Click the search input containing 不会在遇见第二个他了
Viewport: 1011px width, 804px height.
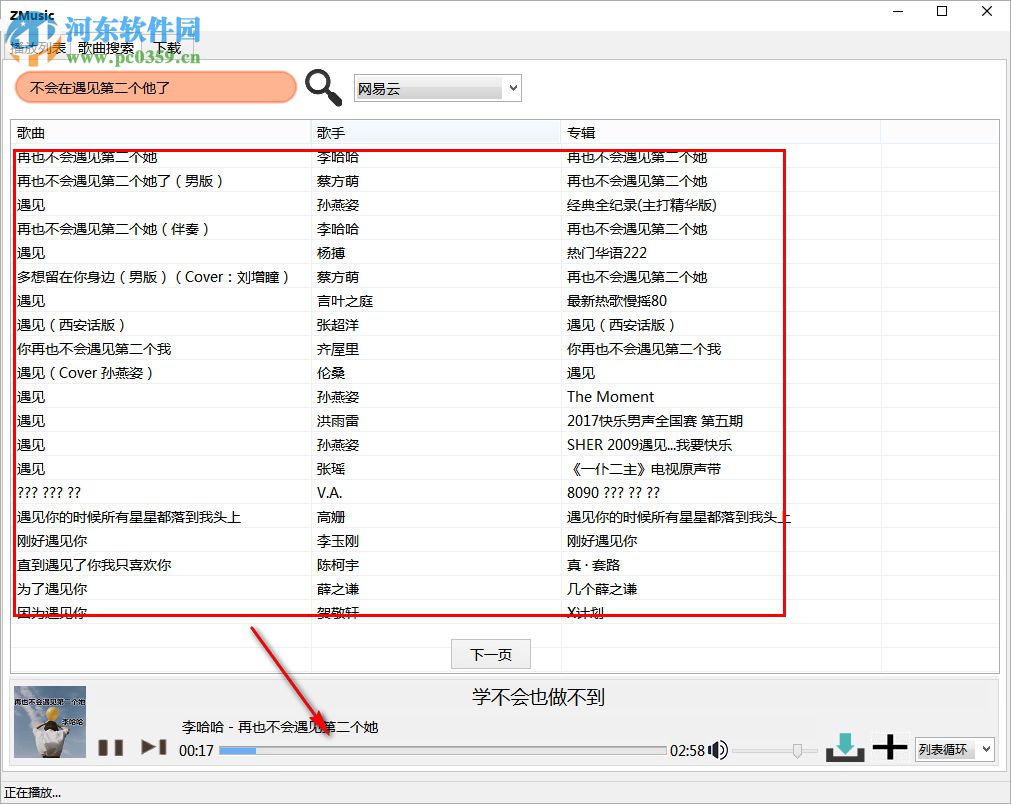click(x=155, y=88)
